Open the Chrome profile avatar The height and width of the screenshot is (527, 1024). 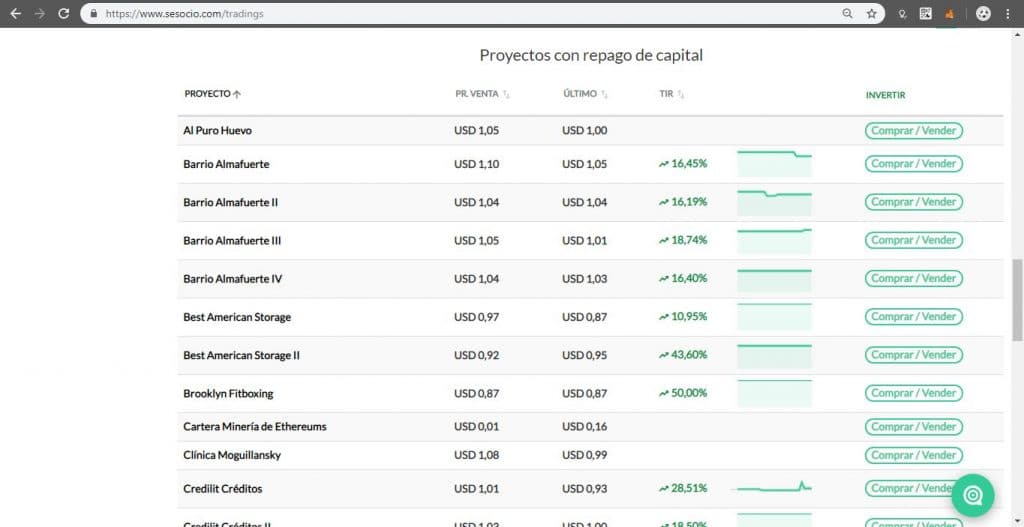click(984, 13)
